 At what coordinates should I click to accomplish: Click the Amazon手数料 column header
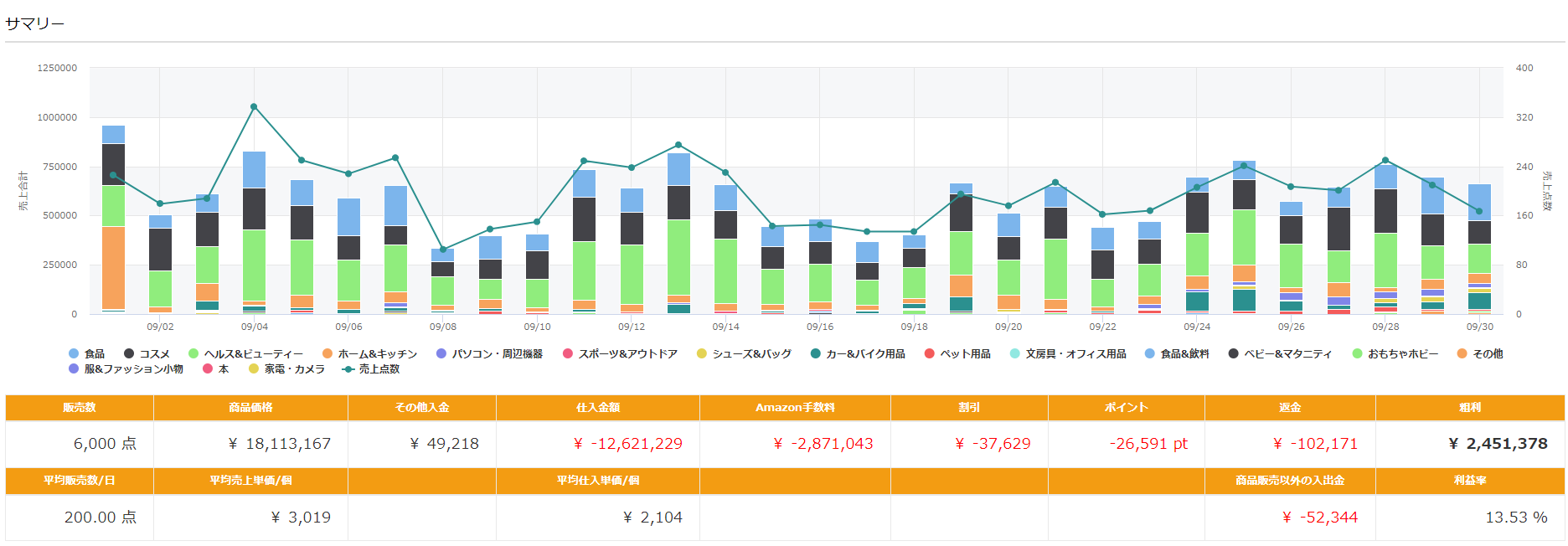click(795, 408)
